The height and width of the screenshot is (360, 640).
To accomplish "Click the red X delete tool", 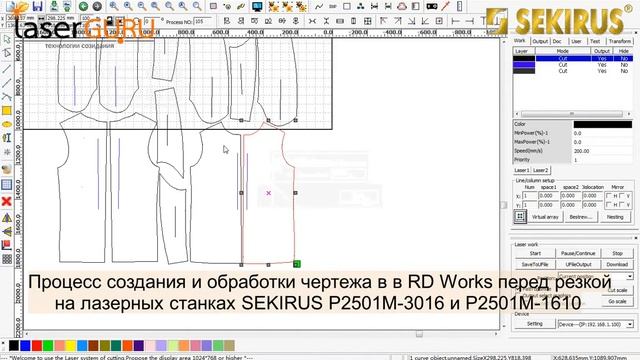I will [7, 201].
